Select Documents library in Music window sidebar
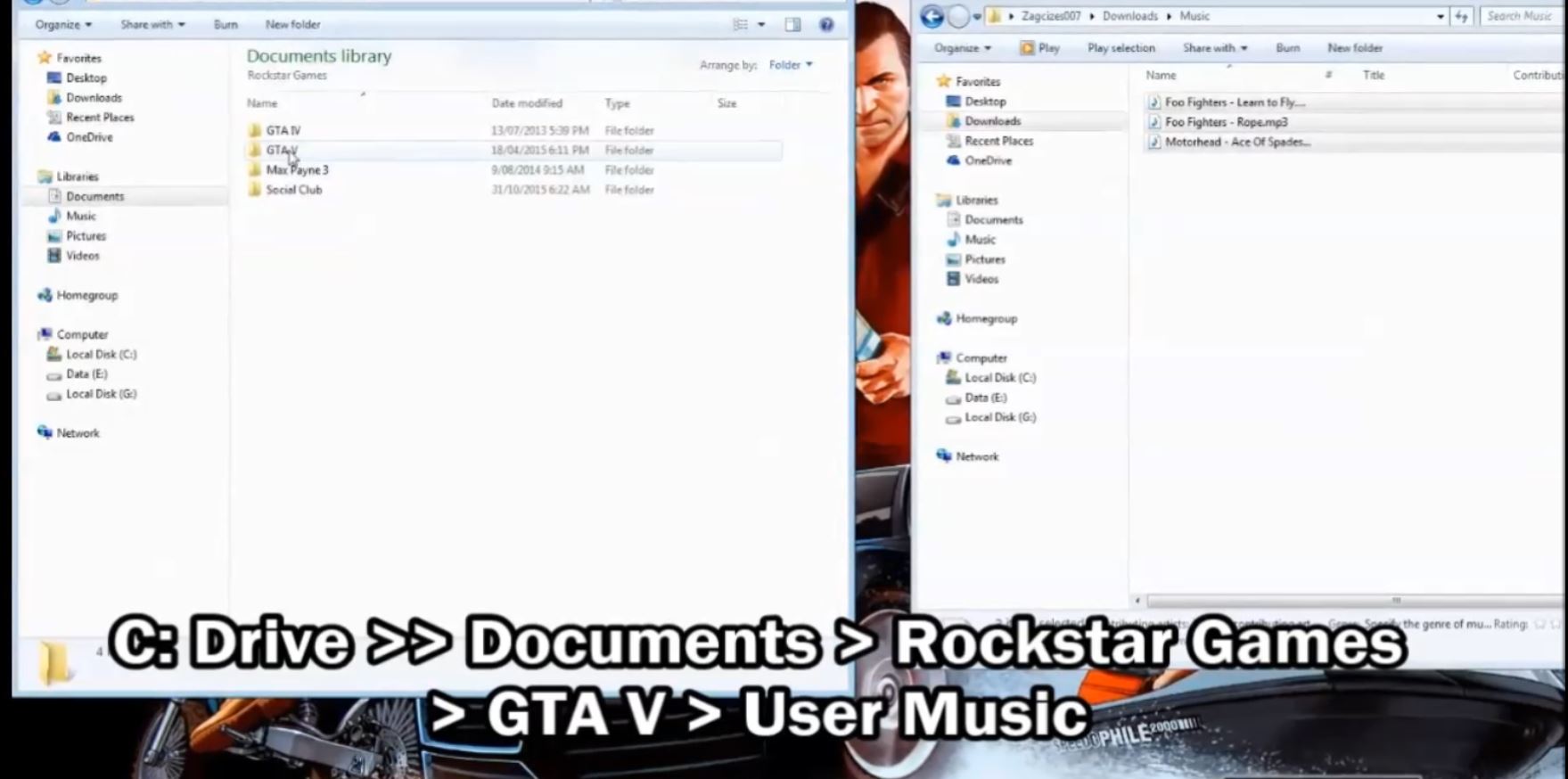 (984, 219)
